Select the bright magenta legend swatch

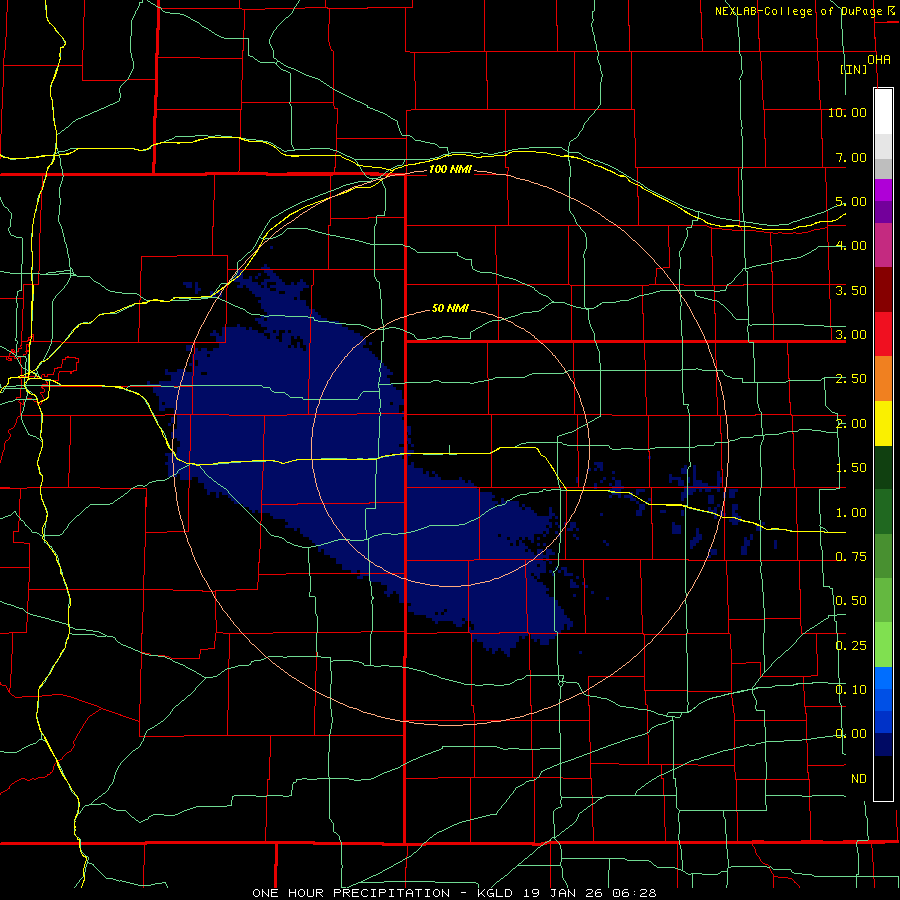(883, 190)
